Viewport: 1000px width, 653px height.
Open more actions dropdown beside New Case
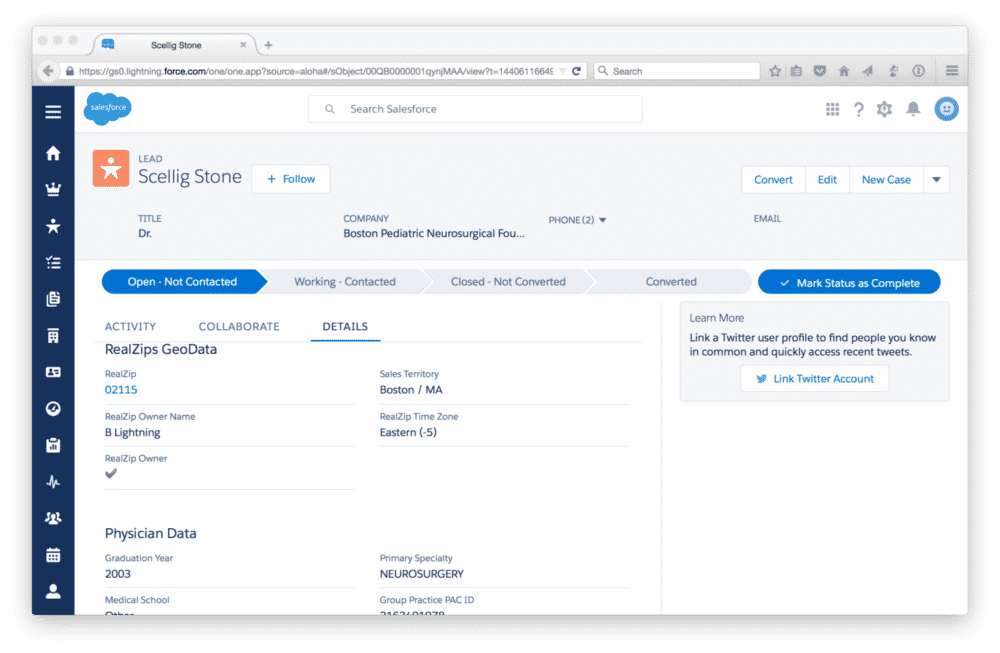[936, 180]
